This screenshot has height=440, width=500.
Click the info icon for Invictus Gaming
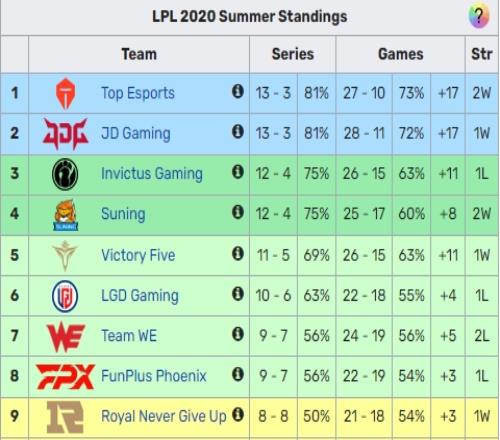[x=238, y=172]
